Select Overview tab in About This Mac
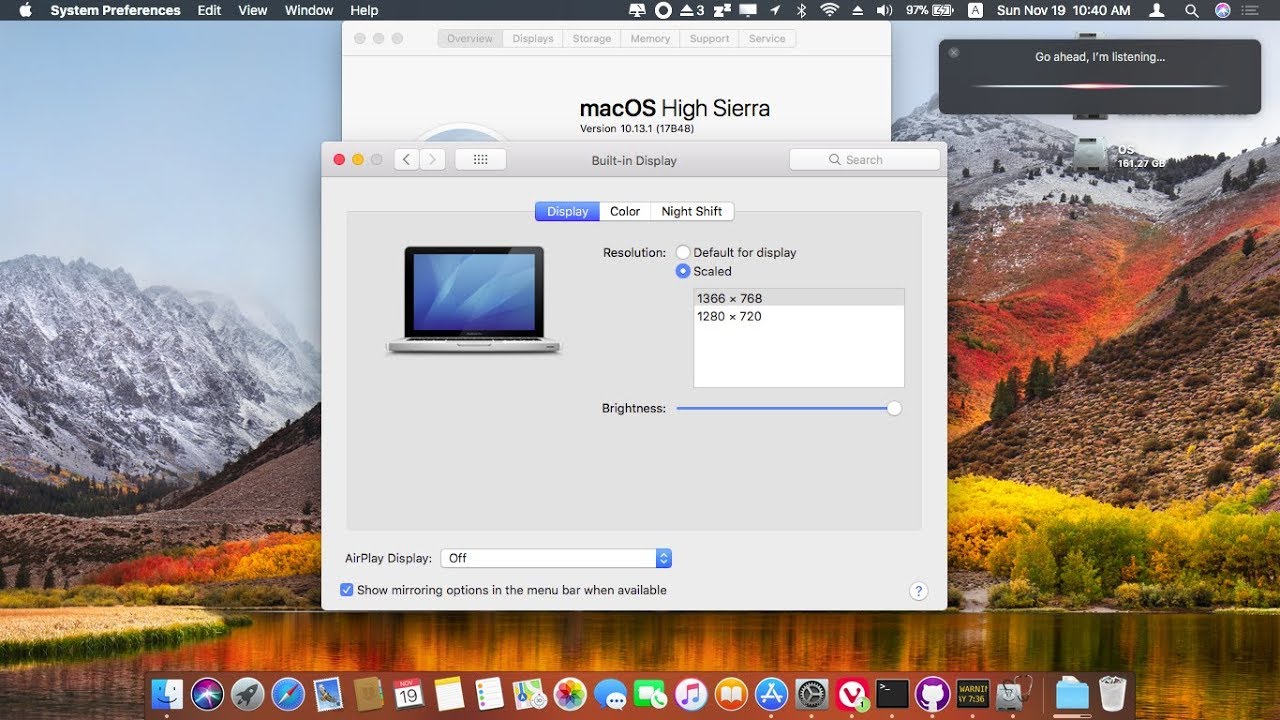 470,38
